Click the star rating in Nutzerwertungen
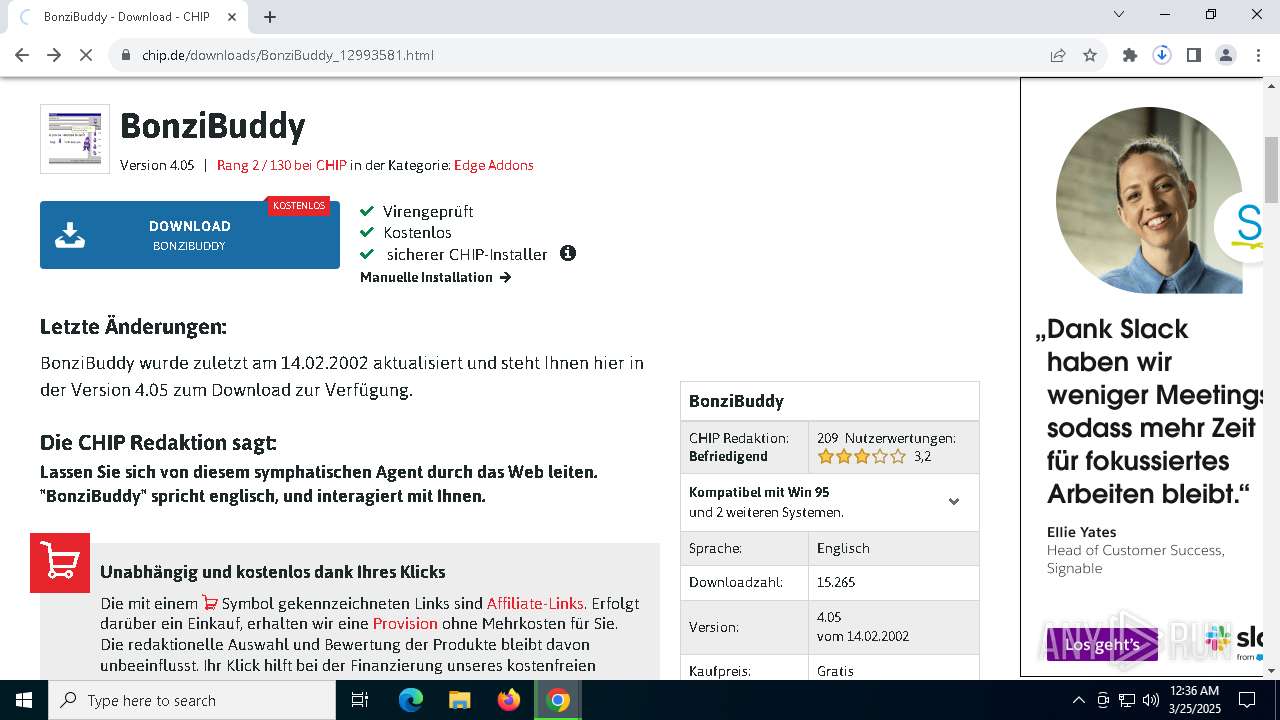This screenshot has width=1280, height=720. pos(861,456)
